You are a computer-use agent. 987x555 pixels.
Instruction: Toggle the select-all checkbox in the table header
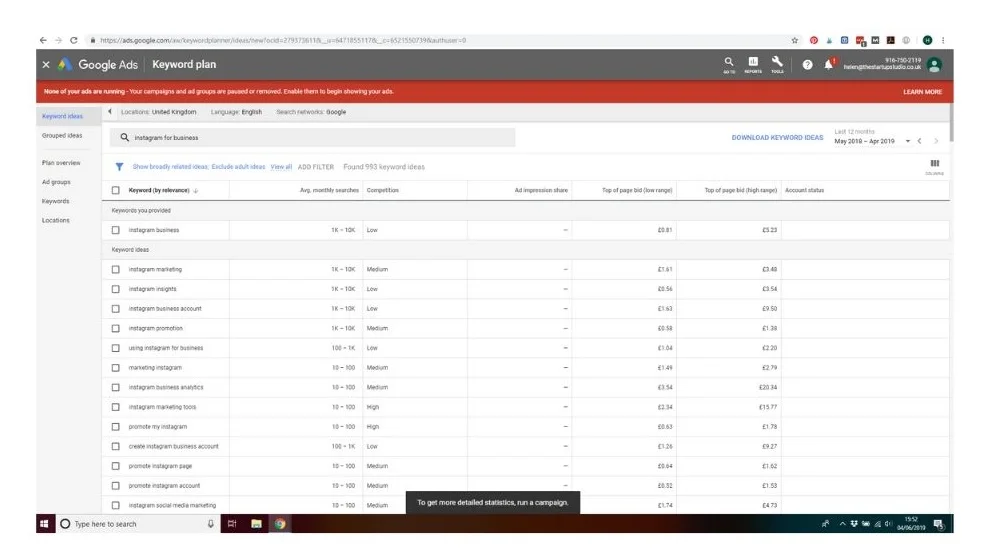pos(115,190)
